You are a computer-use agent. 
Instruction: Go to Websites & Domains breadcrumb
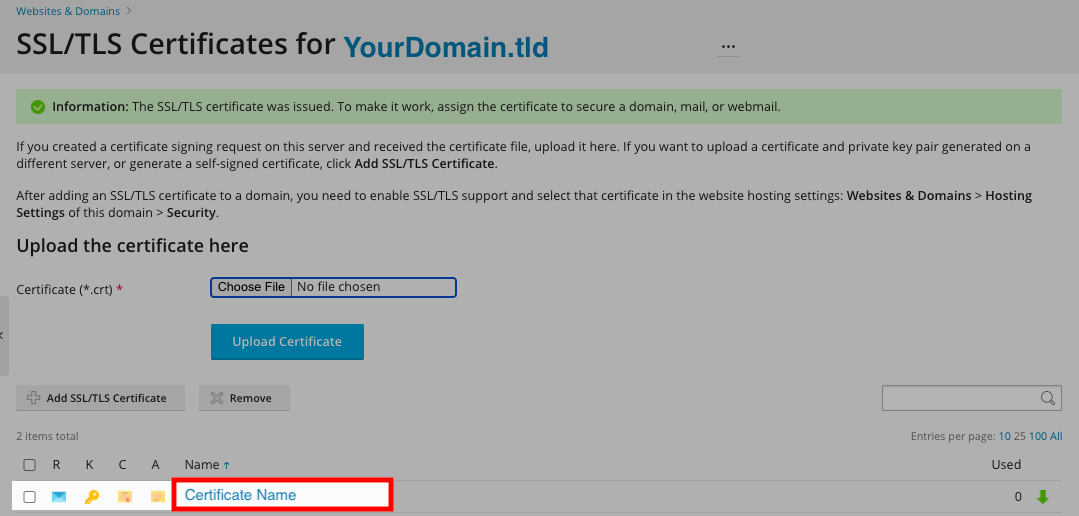(x=68, y=12)
